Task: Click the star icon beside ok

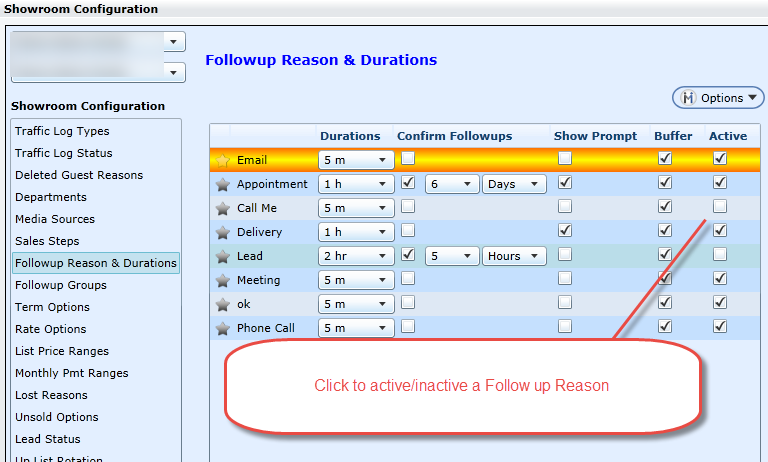Action: (223, 303)
